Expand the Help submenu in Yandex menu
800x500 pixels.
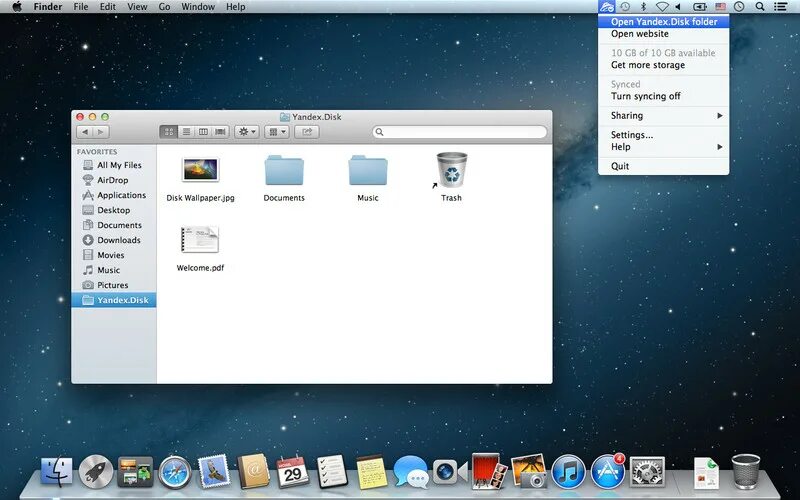click(663, 147)
